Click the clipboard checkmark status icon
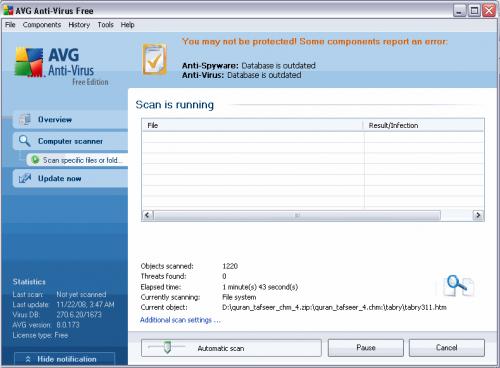500x368 pixels. (x=155, y=59)
